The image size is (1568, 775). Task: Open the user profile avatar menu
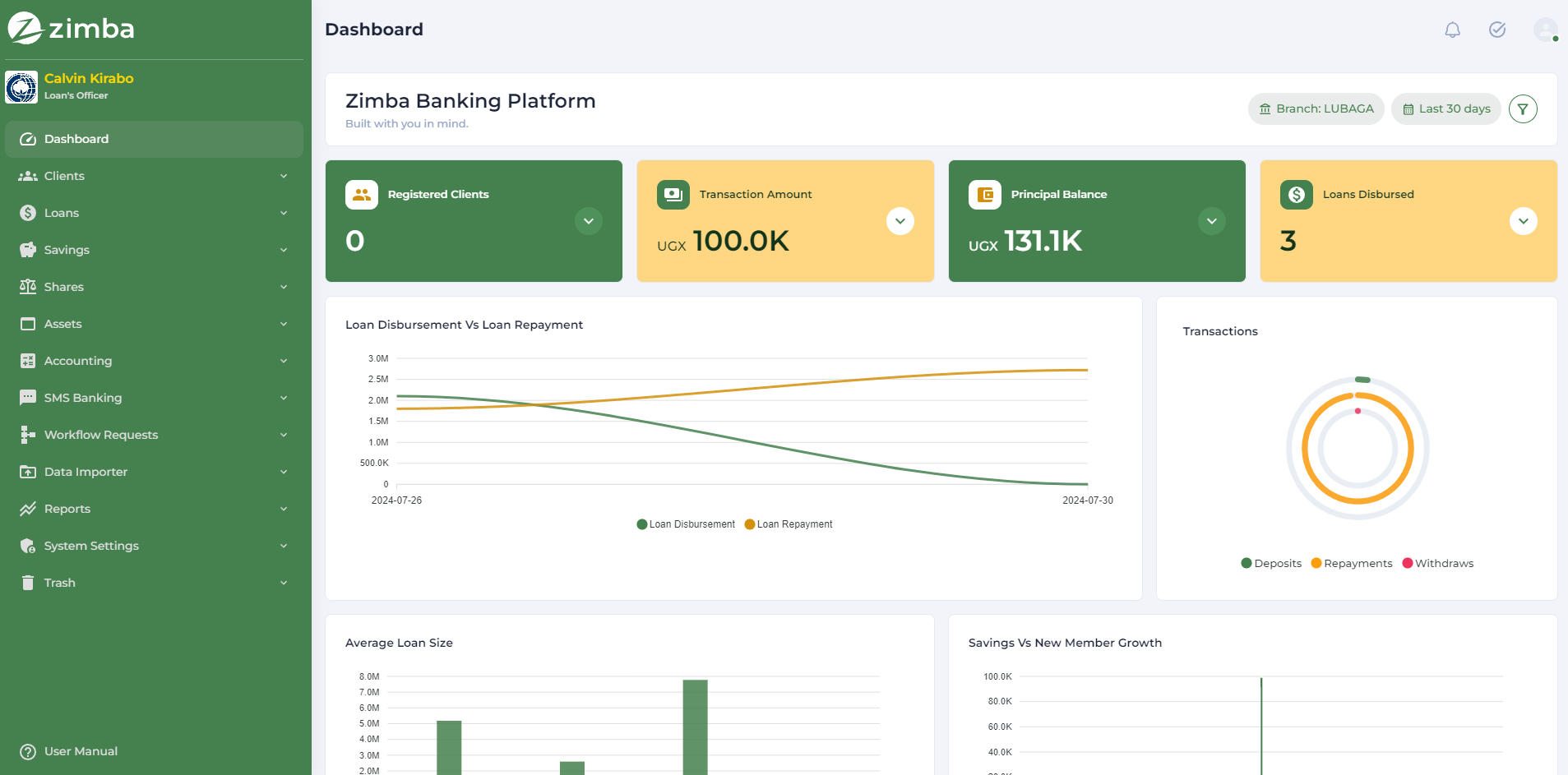[1545, 30]
